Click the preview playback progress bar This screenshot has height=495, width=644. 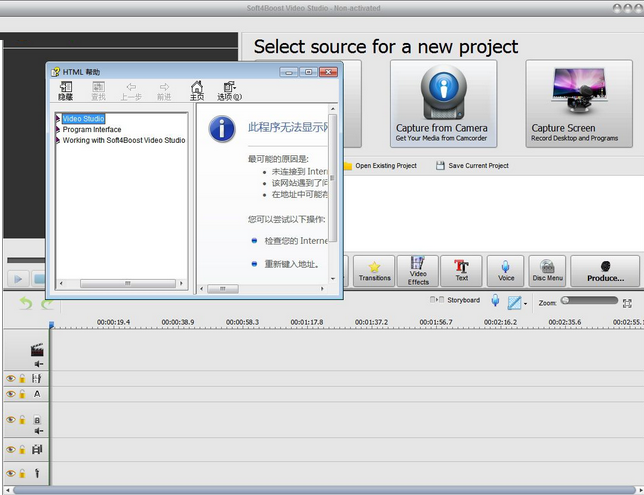click(x=26, y=260)
